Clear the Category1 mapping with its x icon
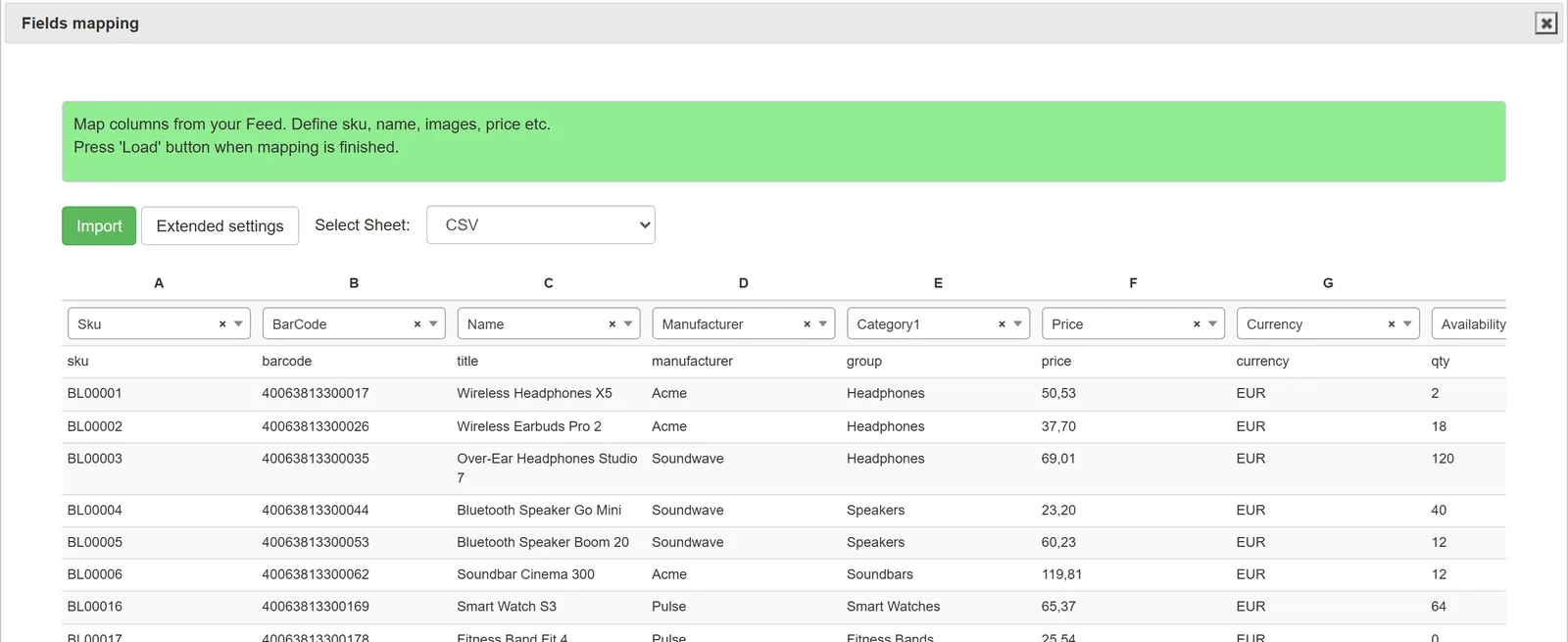The width and height of the screenshot is (1568, 642). [x=1002, y=324]
